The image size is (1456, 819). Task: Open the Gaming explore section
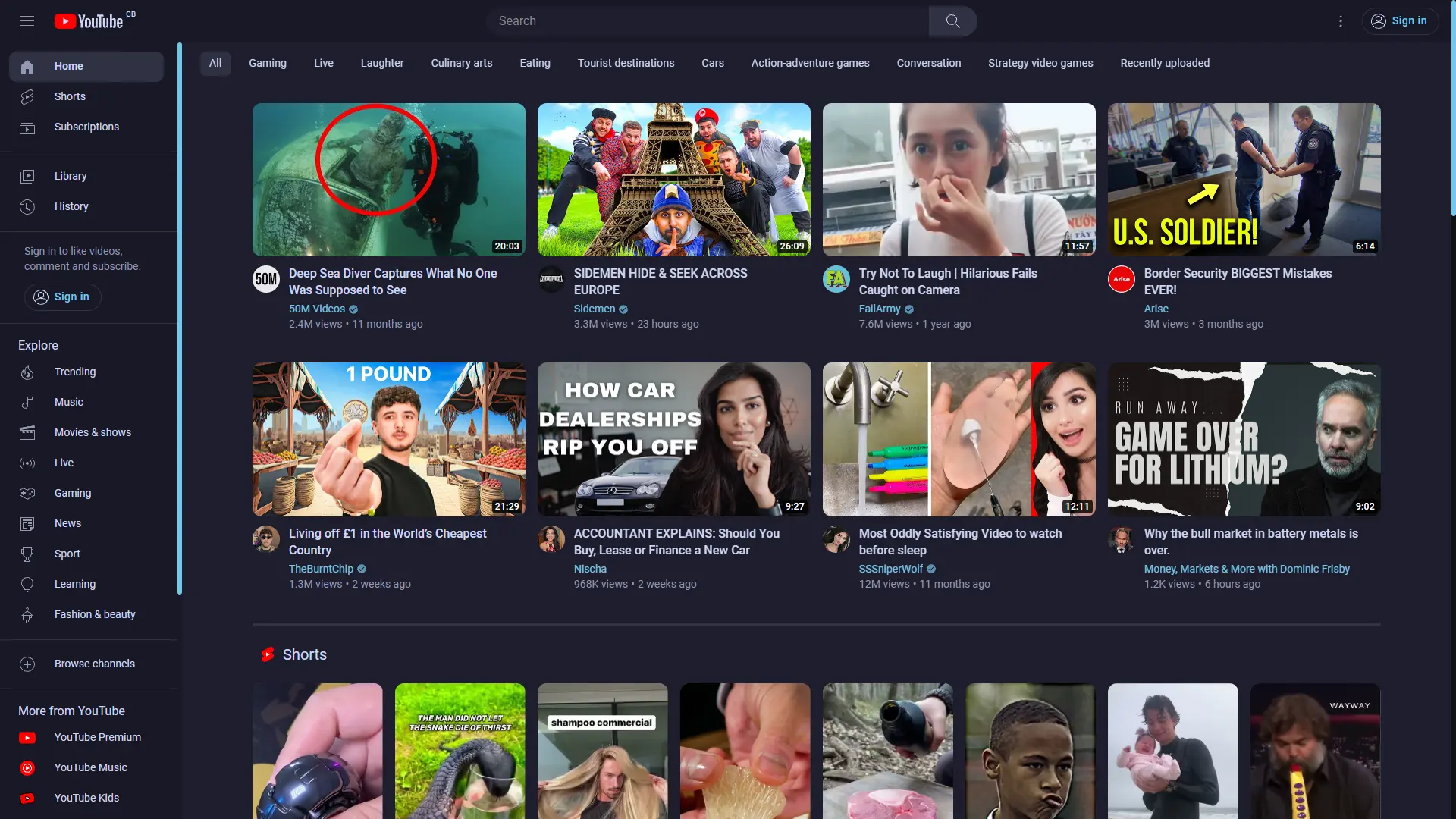pyautogui.click(x=73, y=493)
